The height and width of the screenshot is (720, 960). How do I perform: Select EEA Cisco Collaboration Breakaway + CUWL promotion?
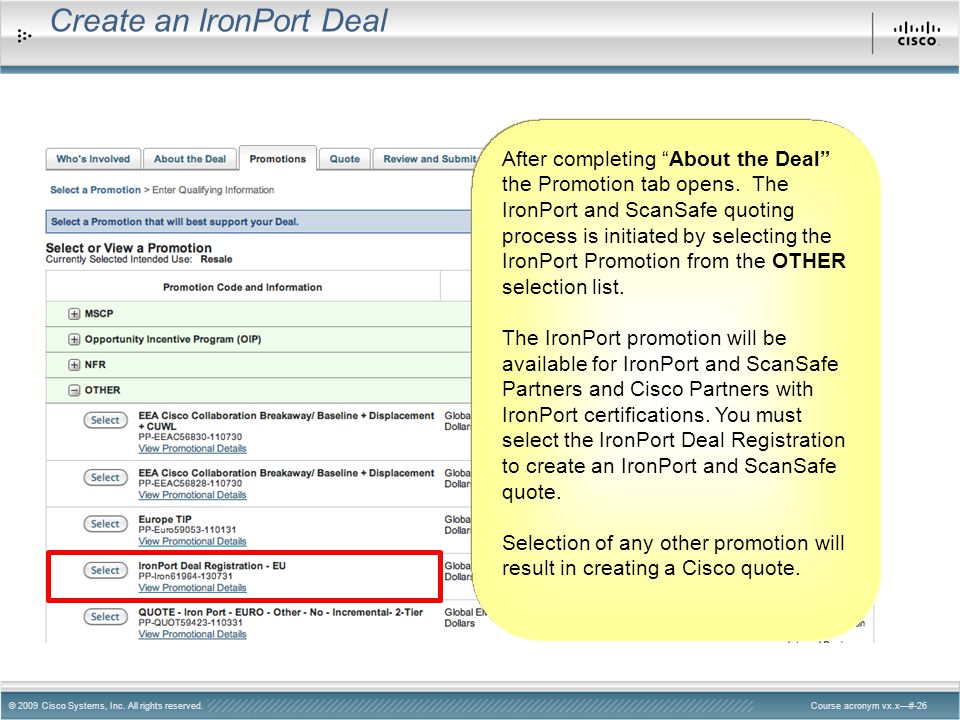[x=105, y=420]
